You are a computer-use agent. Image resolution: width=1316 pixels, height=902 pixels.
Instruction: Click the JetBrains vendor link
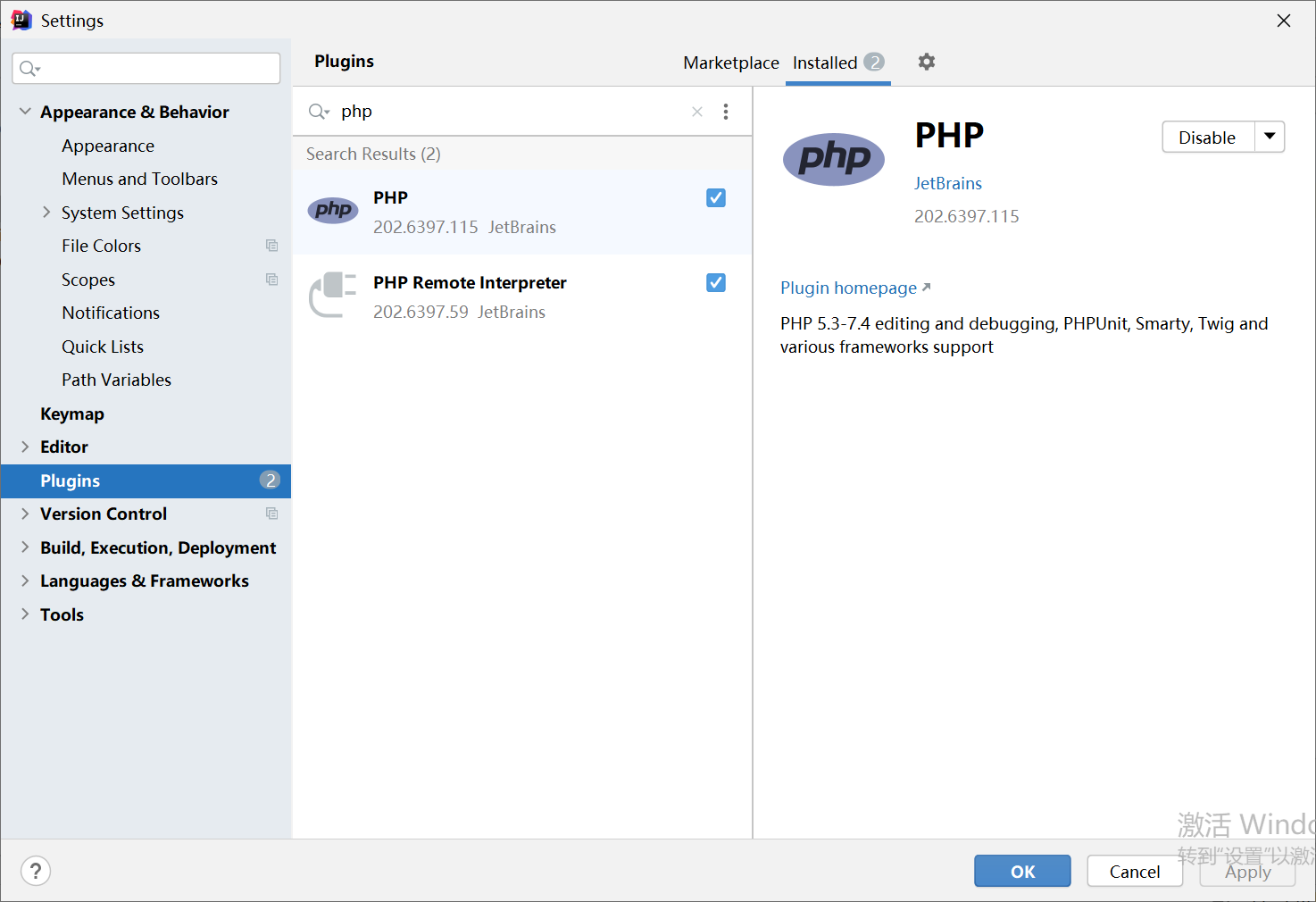tap(947, 183)
